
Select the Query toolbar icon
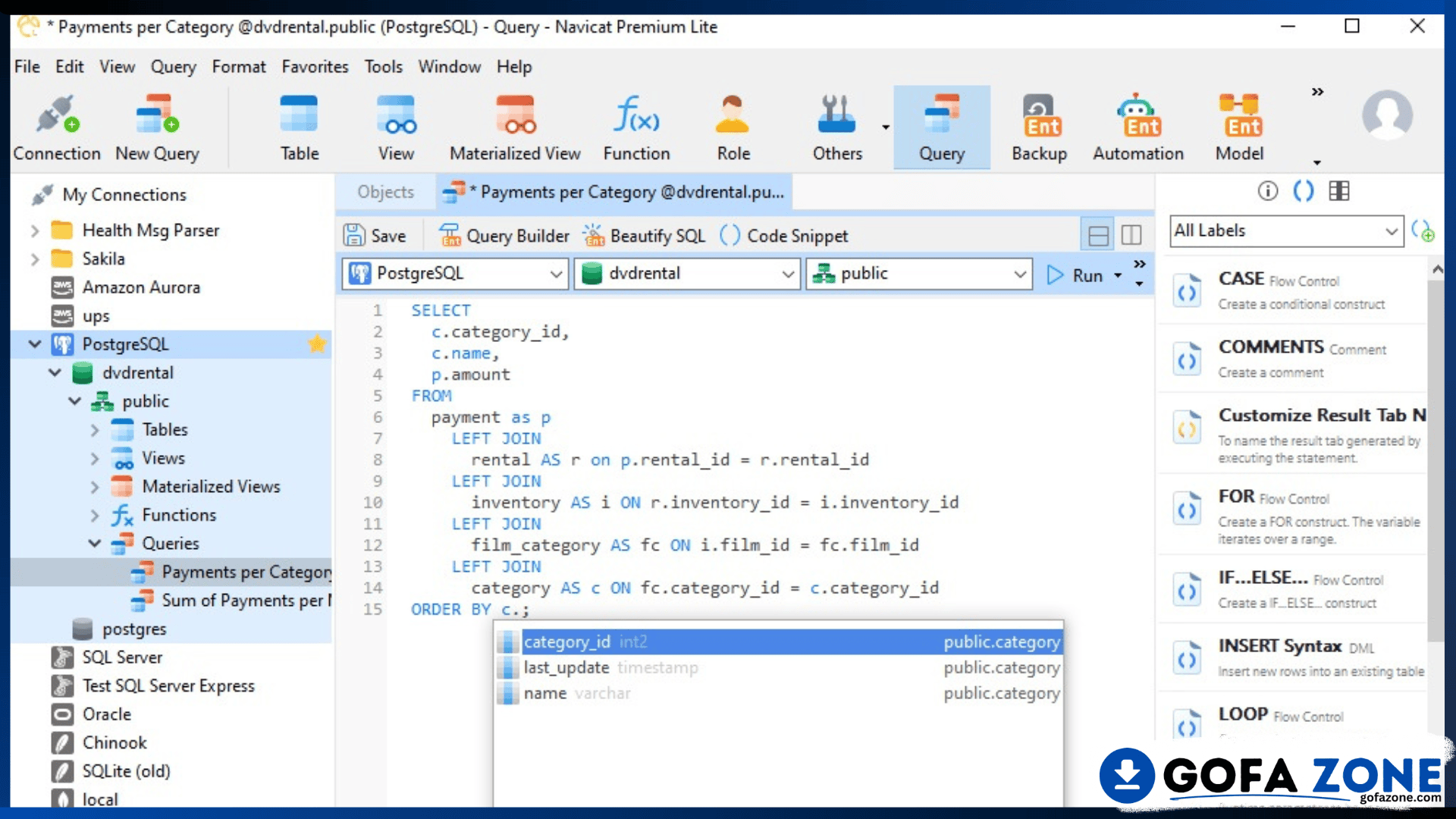point(942,127)
